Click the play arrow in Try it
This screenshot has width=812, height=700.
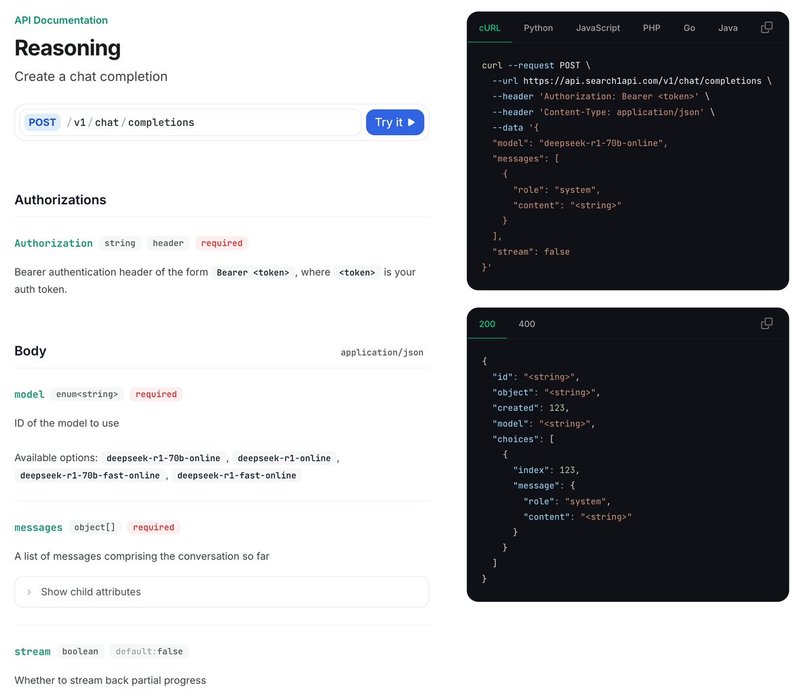click(411, 123)
